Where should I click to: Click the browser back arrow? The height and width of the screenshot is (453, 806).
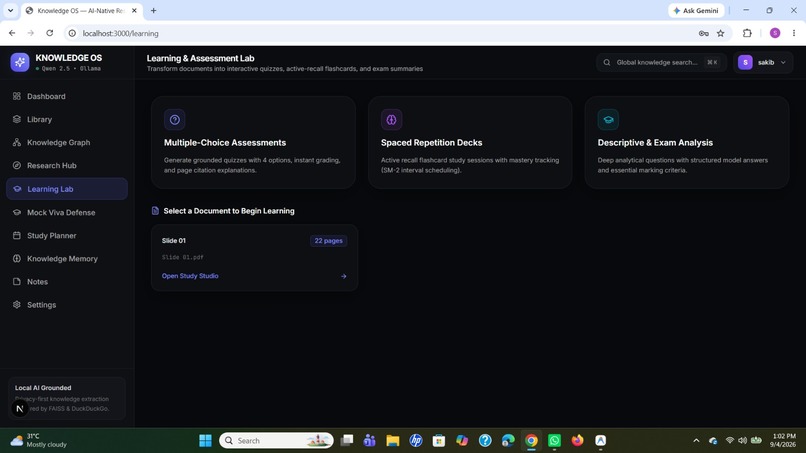(12, 33)
